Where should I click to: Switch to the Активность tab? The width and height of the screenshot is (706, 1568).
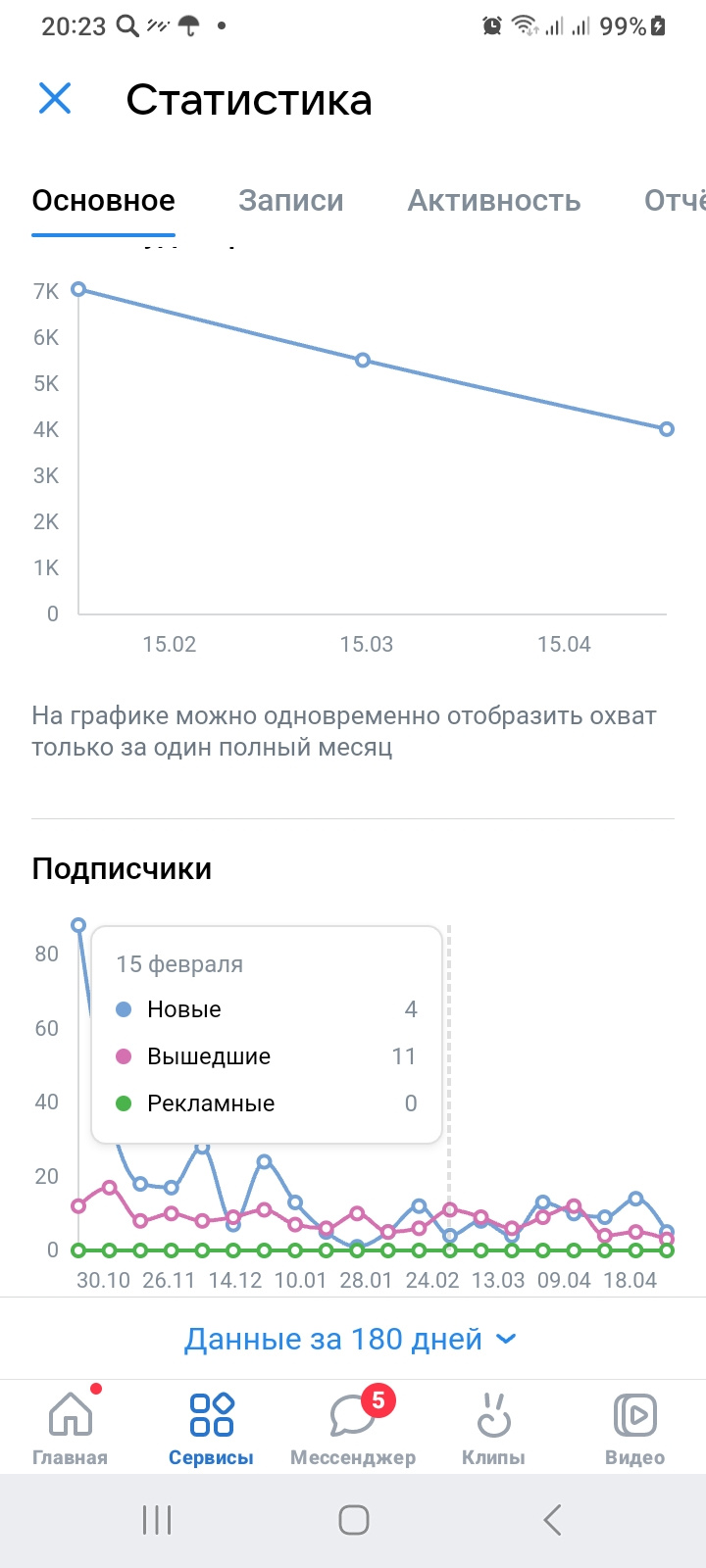pos(494,201)
